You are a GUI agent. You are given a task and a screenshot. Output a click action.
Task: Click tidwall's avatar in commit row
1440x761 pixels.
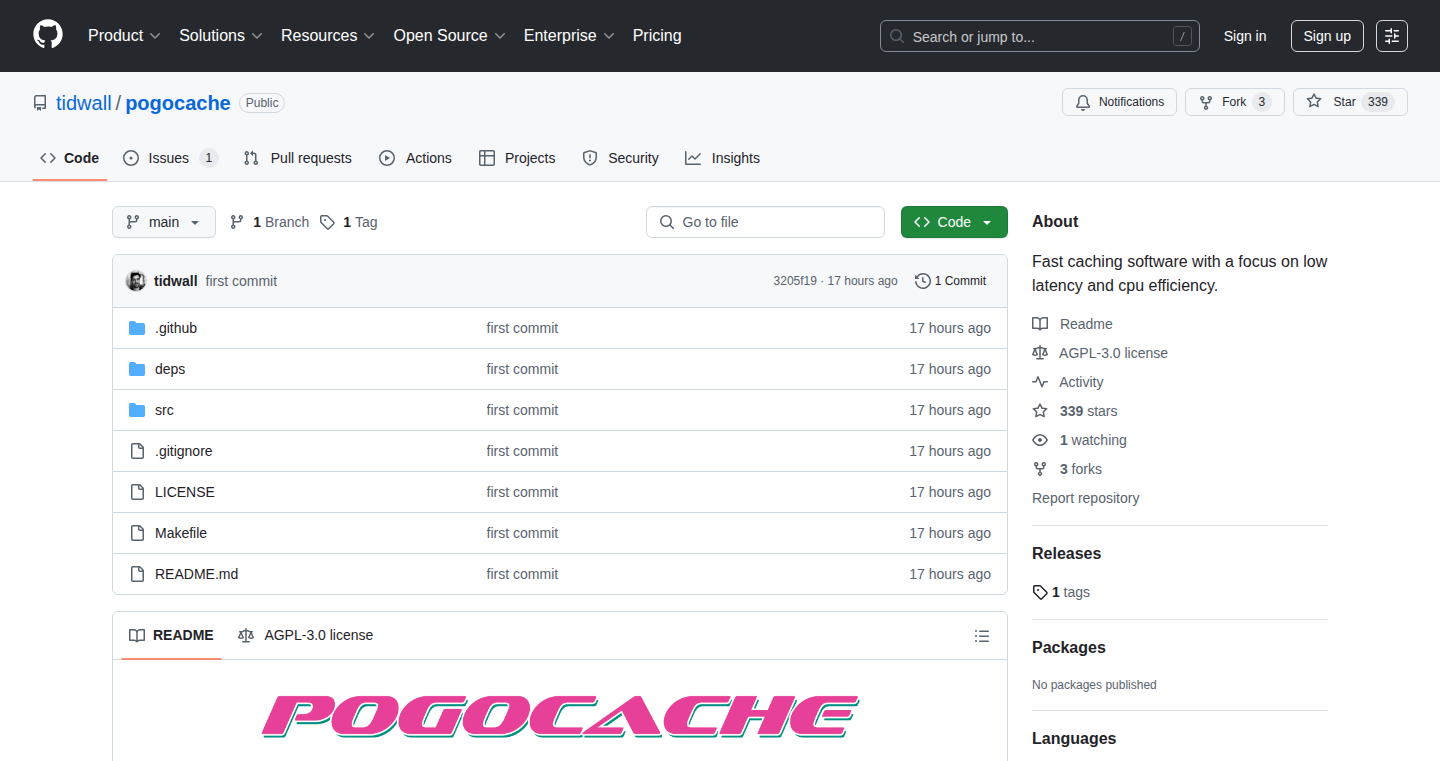tap(136, 281)
